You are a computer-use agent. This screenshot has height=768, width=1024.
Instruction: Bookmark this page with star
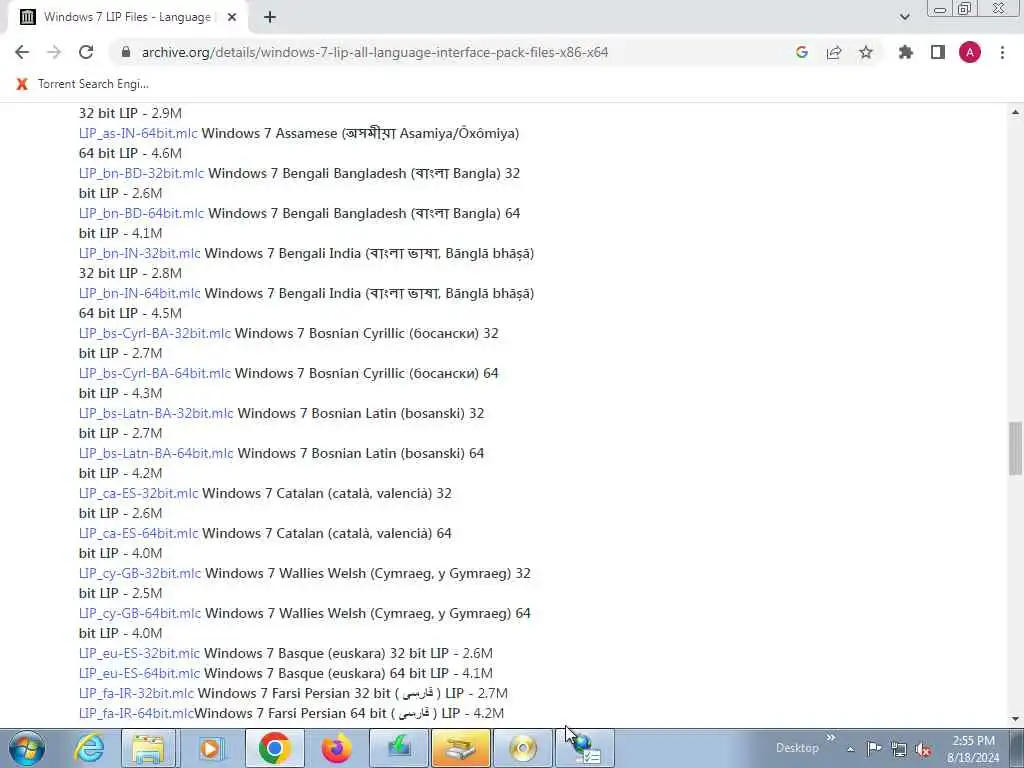click(866, 52)
